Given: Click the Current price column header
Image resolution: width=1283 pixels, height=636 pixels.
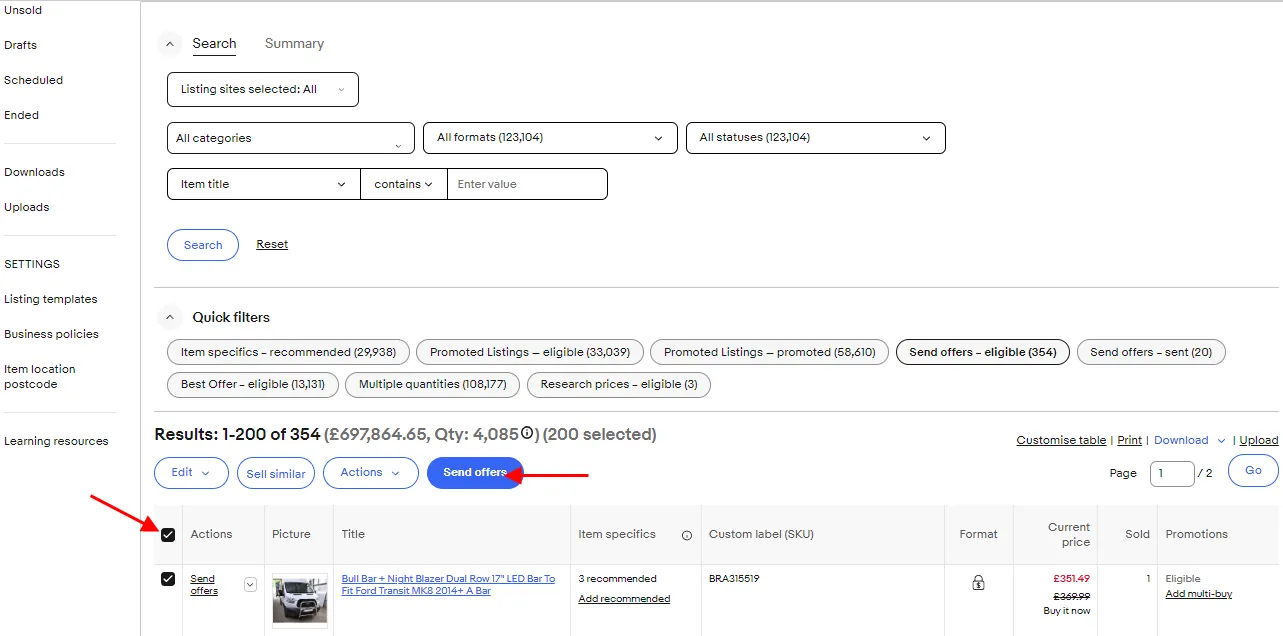Looking at the screenshot, I should (x=1068, y=535).
